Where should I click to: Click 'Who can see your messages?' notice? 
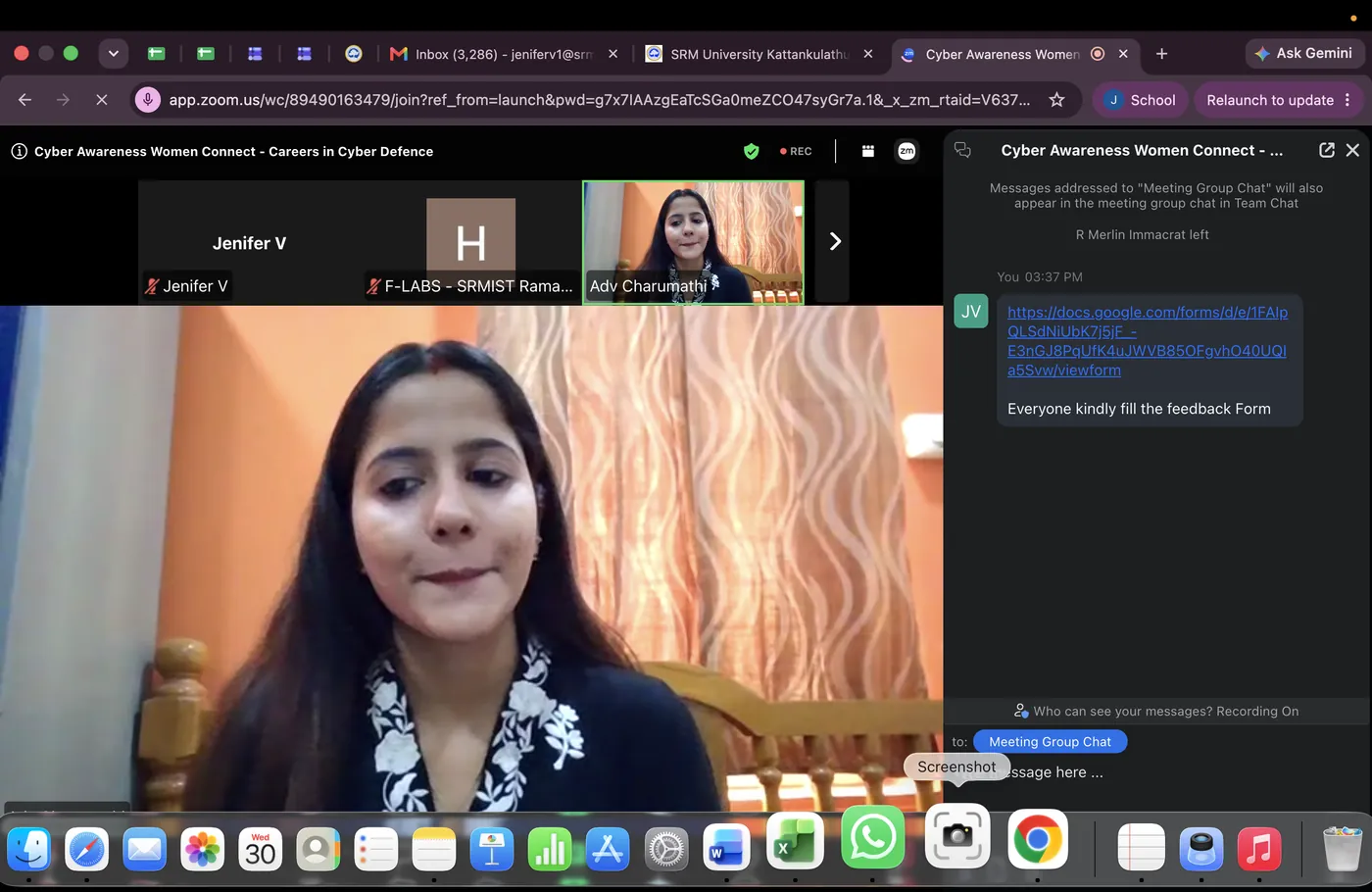pyautogui.click(x=1156, y=711)
